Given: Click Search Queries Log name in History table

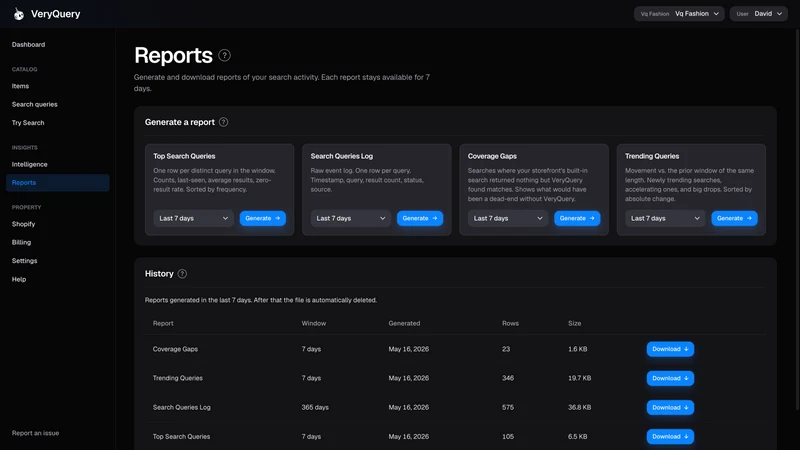Looking at the screenshot, I should pyautogui.click(x=182, y=407).
